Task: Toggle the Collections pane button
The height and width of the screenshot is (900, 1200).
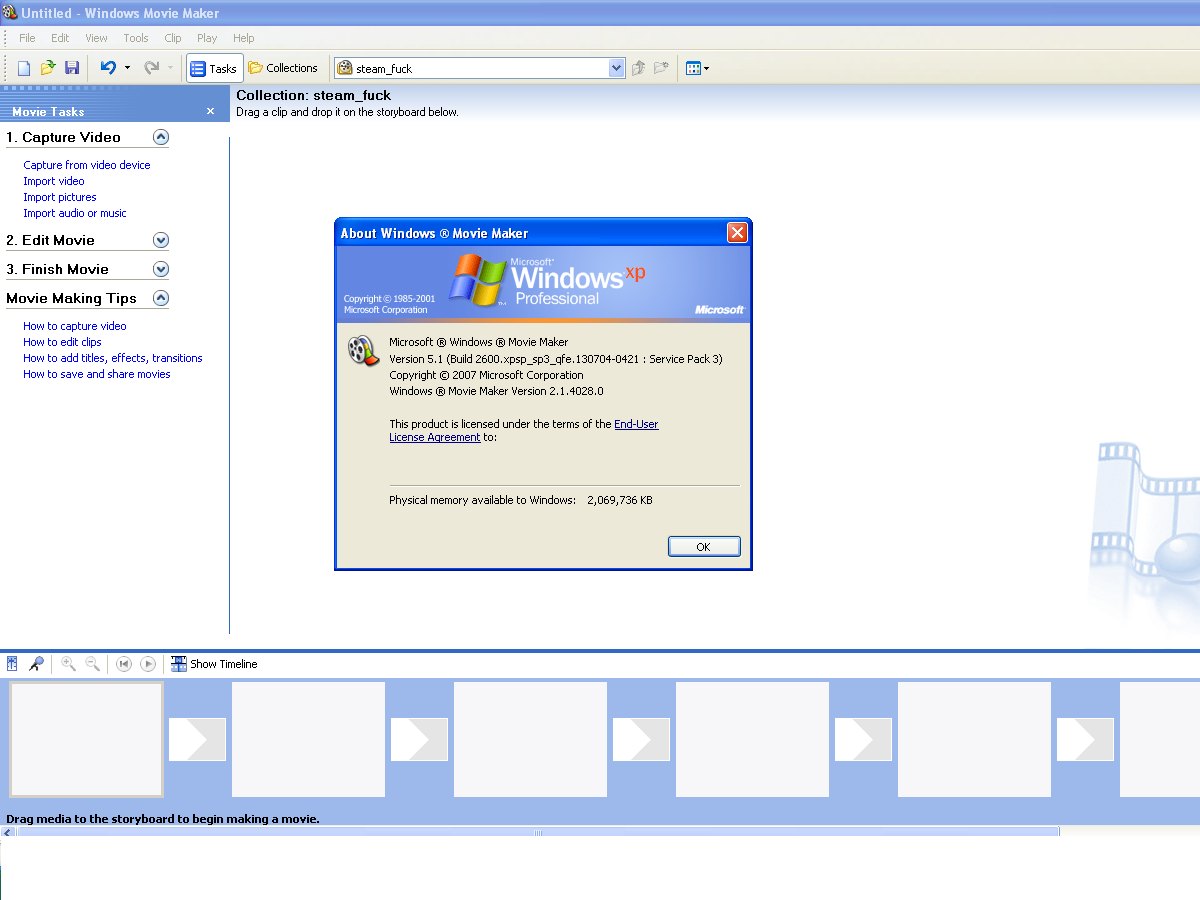Action: tap(283, 68)
